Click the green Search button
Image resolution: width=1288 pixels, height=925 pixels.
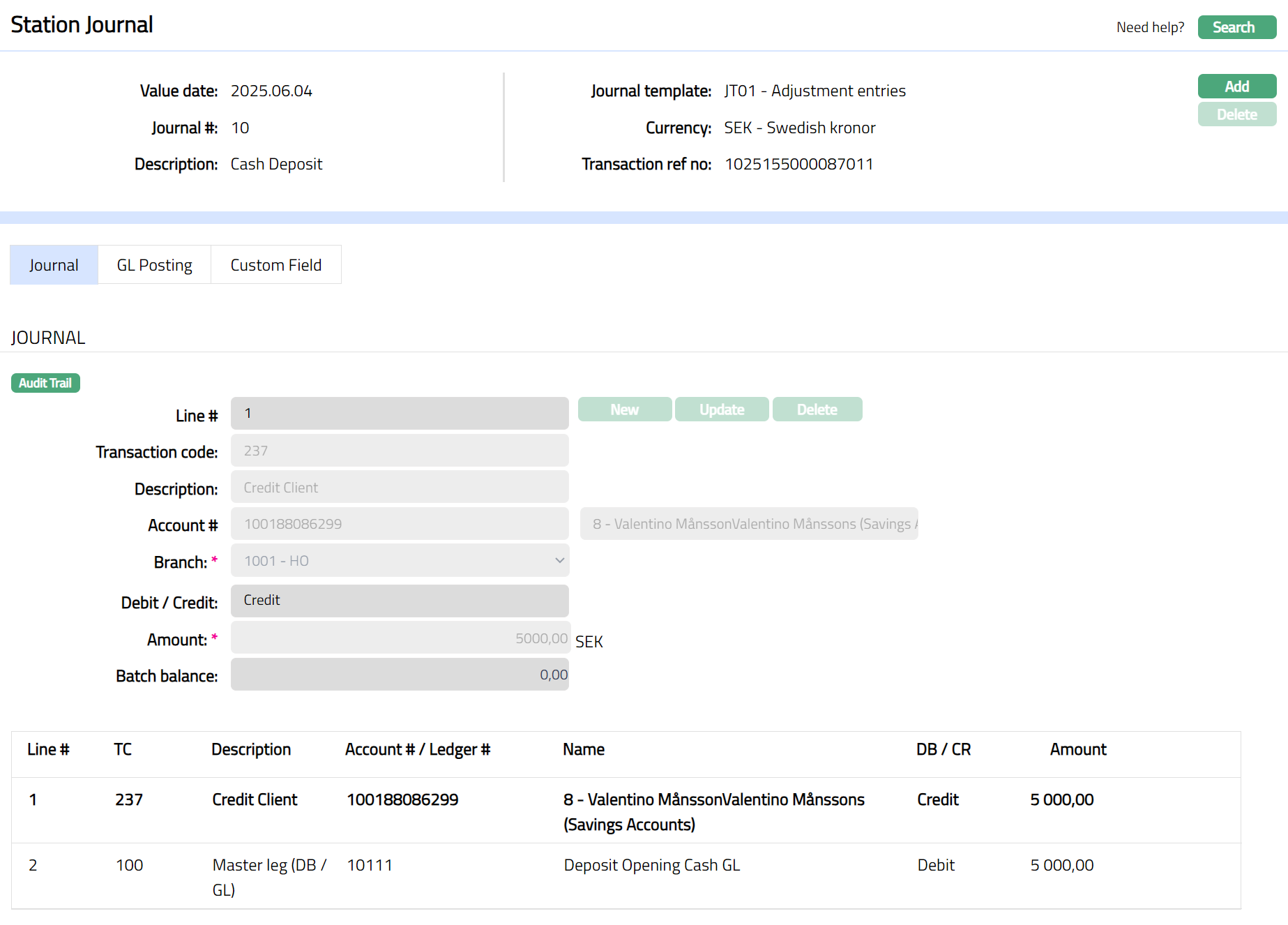1236,27
